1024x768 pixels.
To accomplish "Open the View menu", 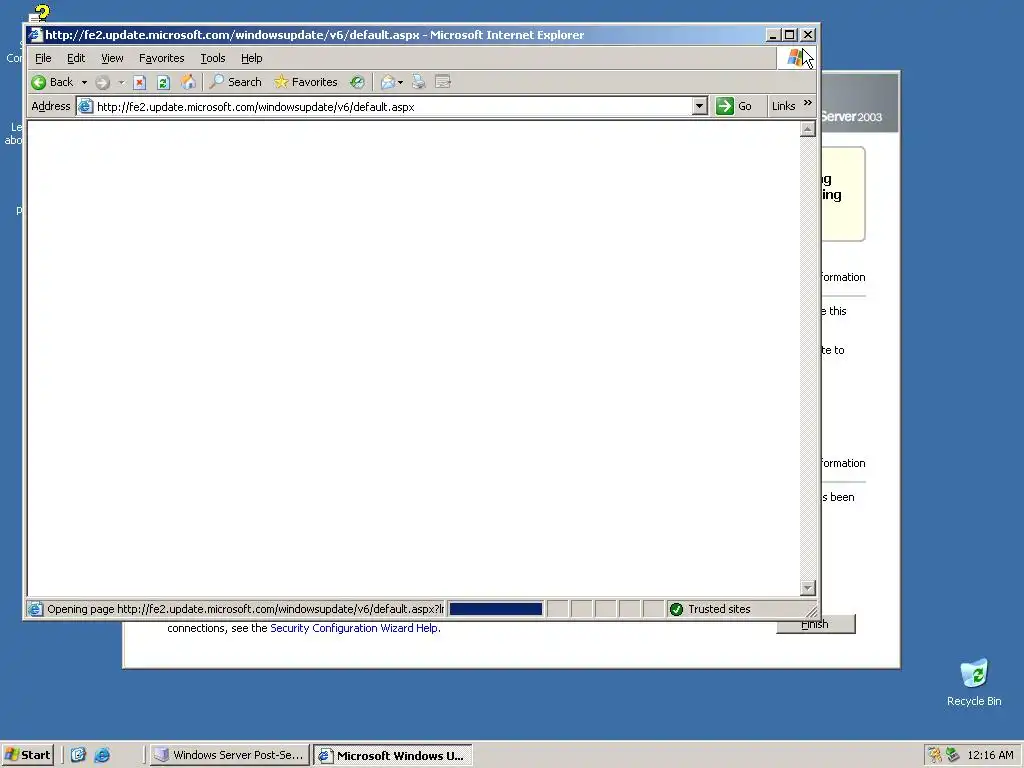I will pyautogui.click(x=112, y=58).
